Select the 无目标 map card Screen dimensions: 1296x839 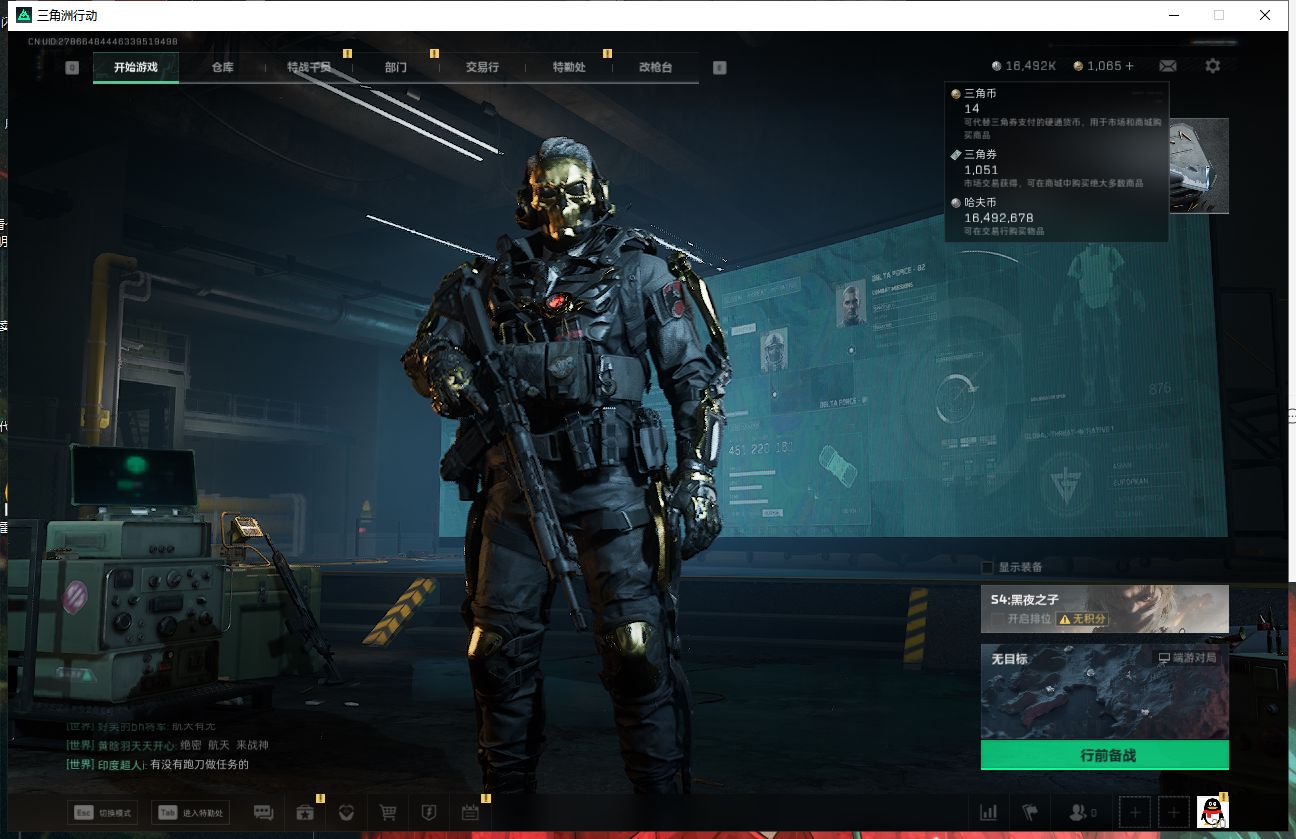click(x=1104, y=692)
